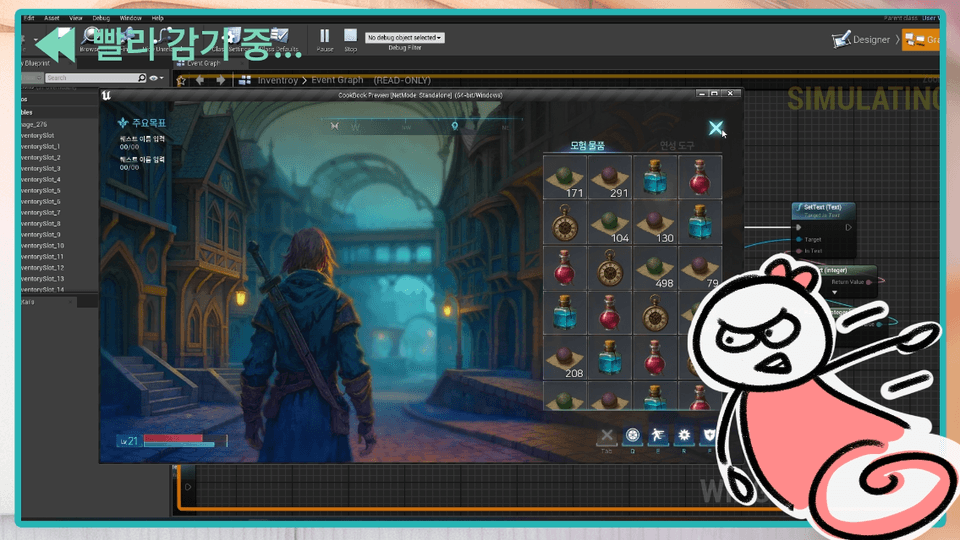The height and width of the screenshot is (540, 960).
Task: Switch to the Event Graph tab
Action: (x=204, y=63)
